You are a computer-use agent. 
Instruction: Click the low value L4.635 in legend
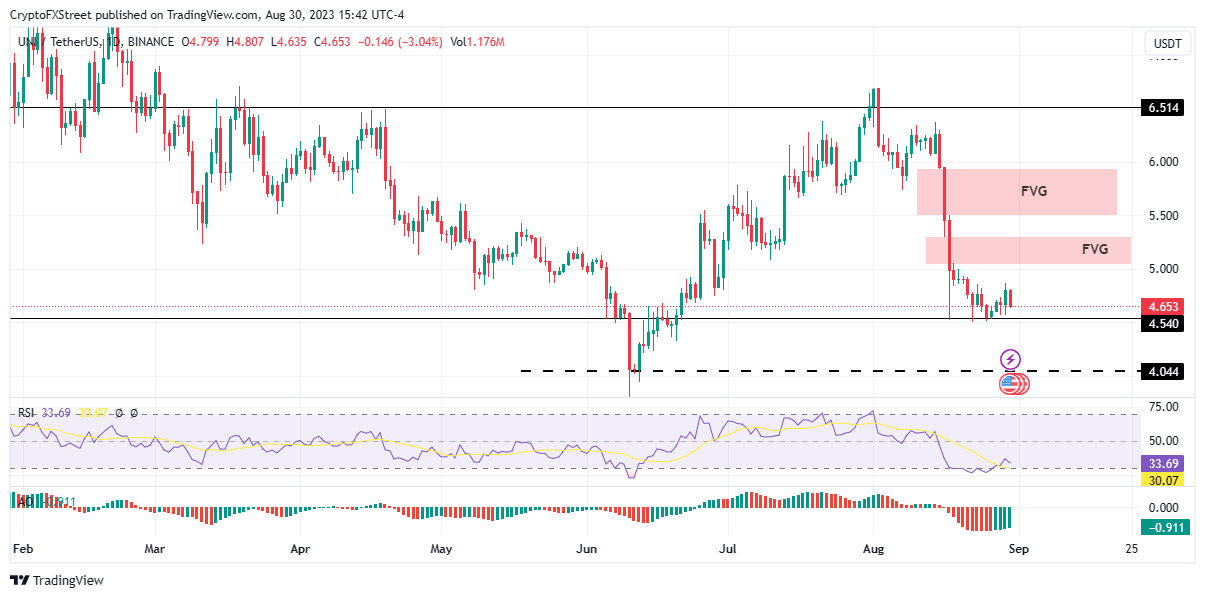click(290, 42)
